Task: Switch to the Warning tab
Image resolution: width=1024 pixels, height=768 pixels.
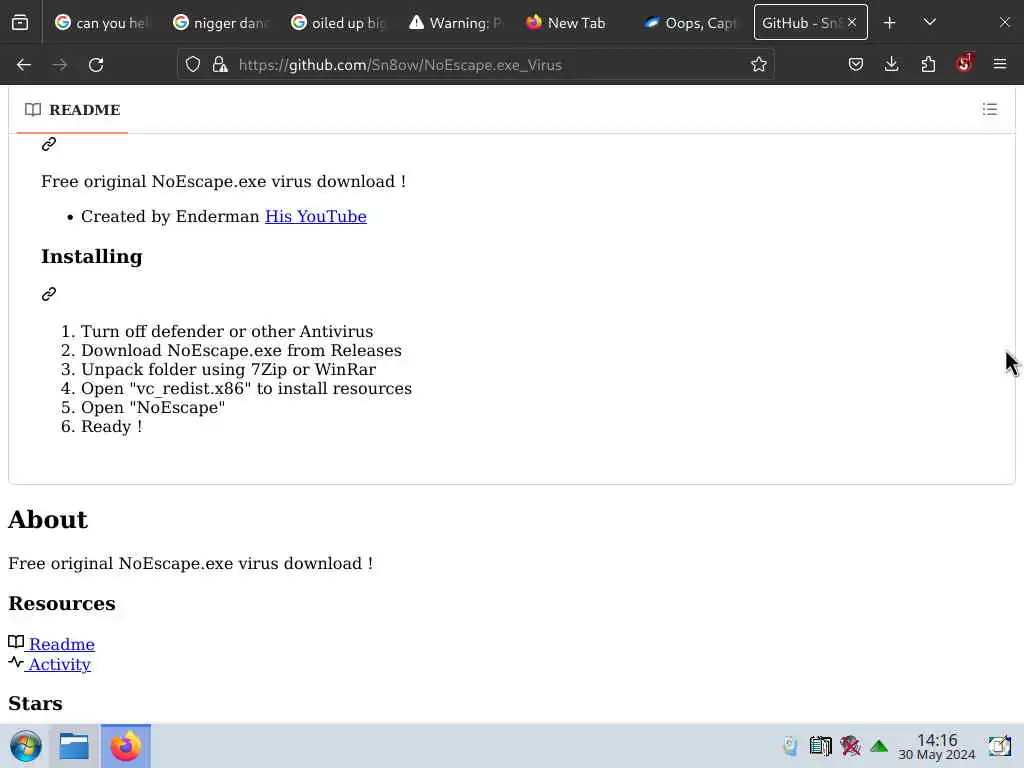Action: coord(456,23)
